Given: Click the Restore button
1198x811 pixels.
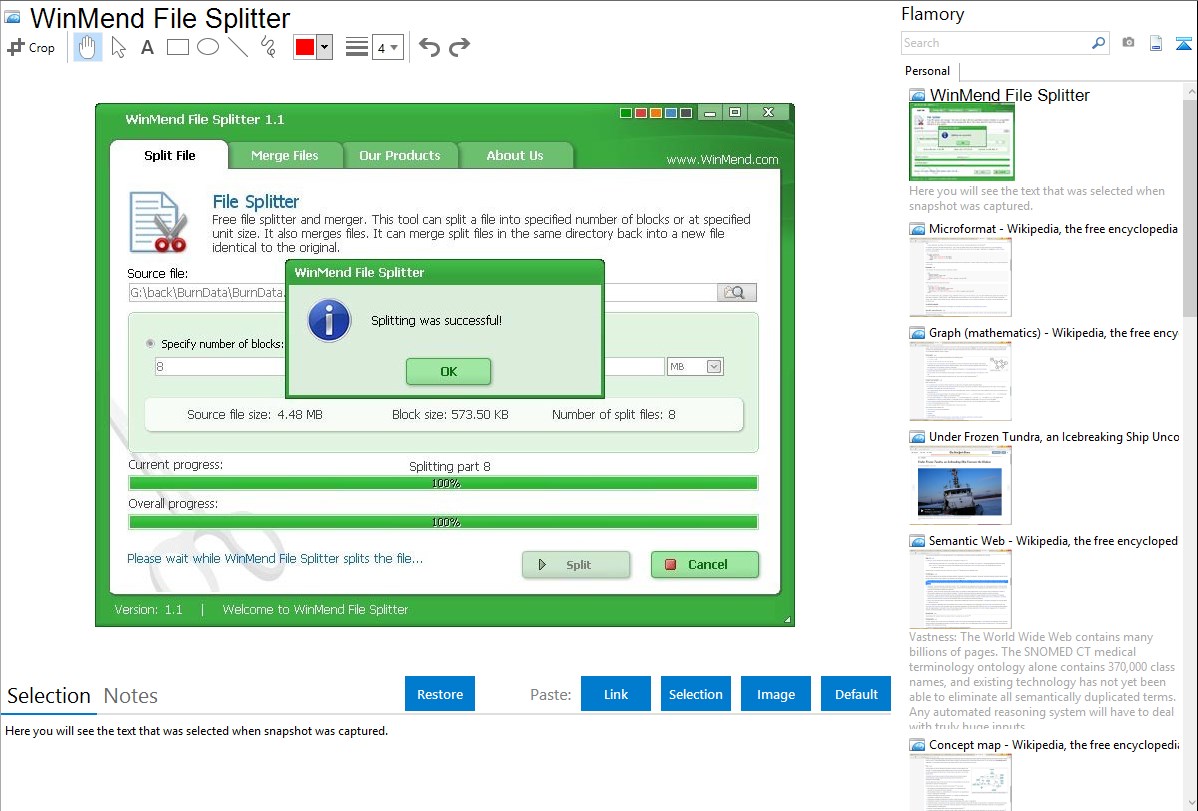Looking at the screenshot, I should [x=440, y=694].
